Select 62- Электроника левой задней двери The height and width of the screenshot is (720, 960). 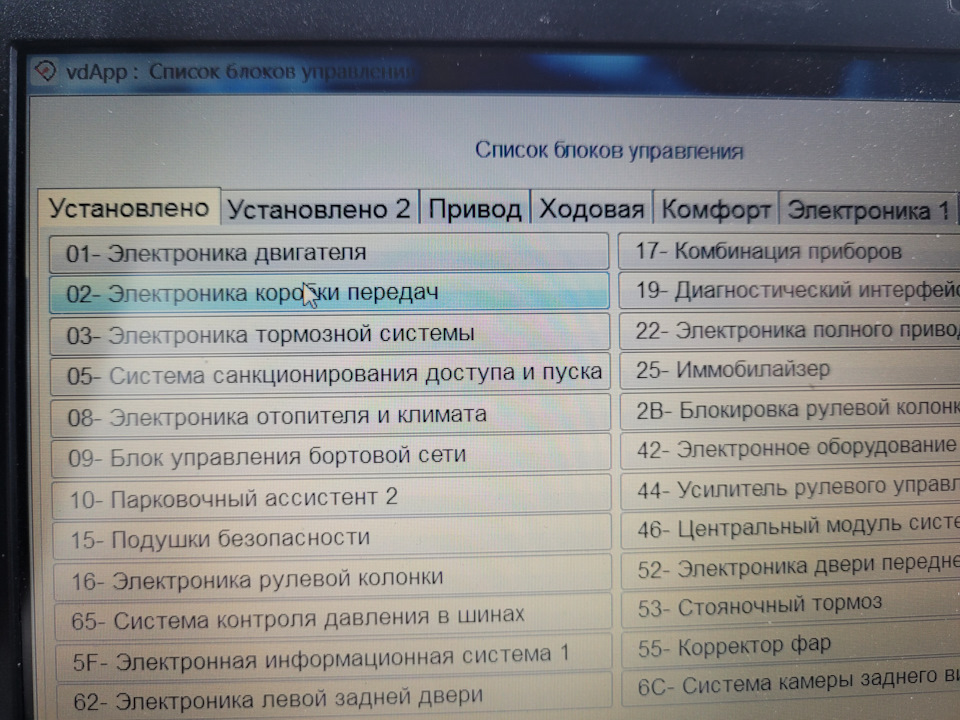tap(336, 698)
